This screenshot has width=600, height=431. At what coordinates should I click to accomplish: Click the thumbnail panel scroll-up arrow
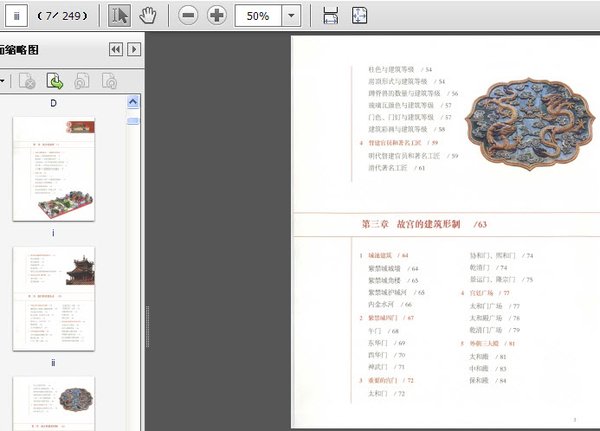(132, 102)
